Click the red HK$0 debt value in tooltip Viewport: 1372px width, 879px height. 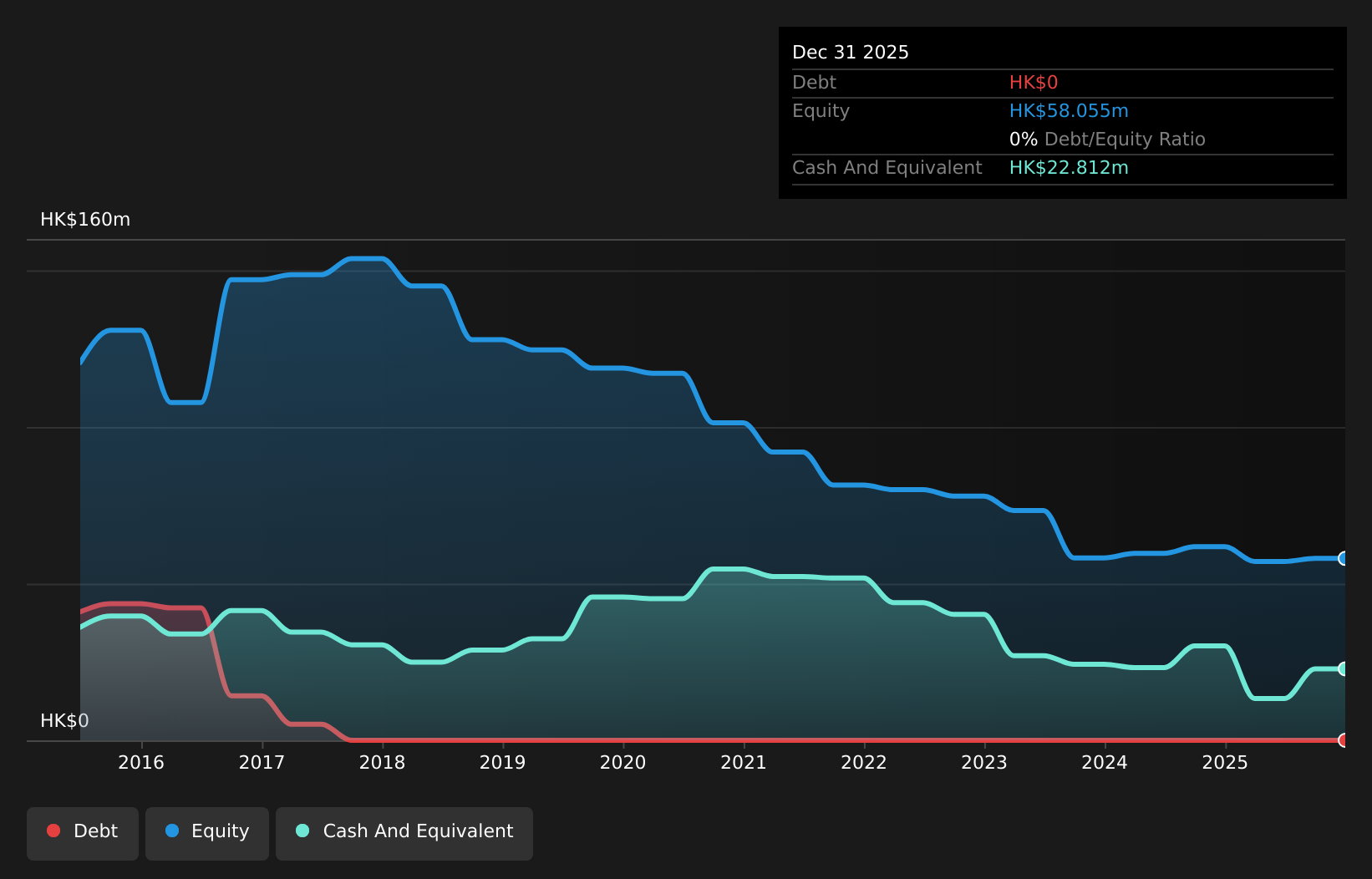pos(1034,83)
